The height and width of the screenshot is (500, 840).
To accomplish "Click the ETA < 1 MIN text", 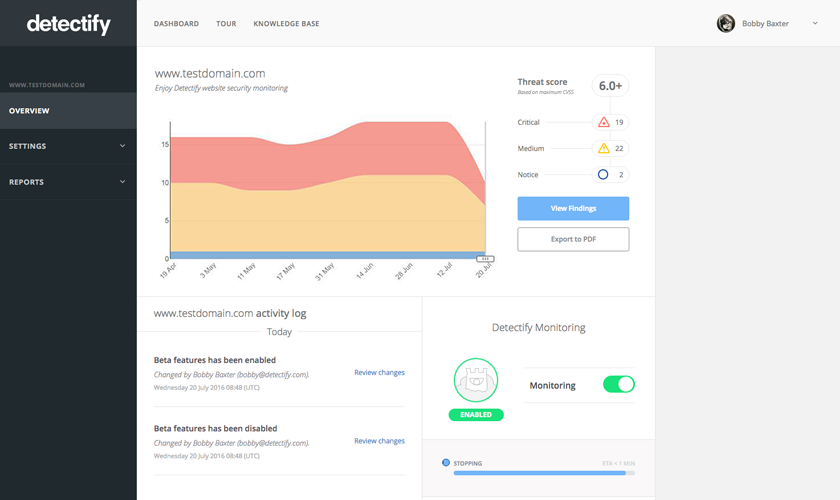I will coord(618,464).
